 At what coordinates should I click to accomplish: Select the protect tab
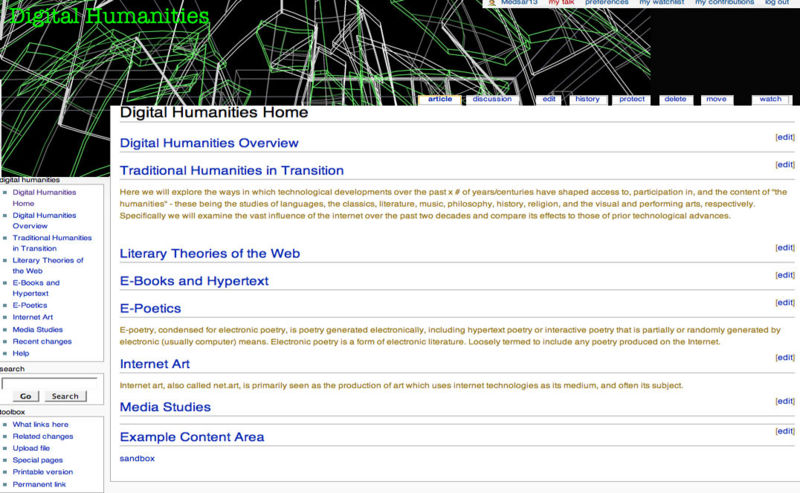click(x=632, y=99)
